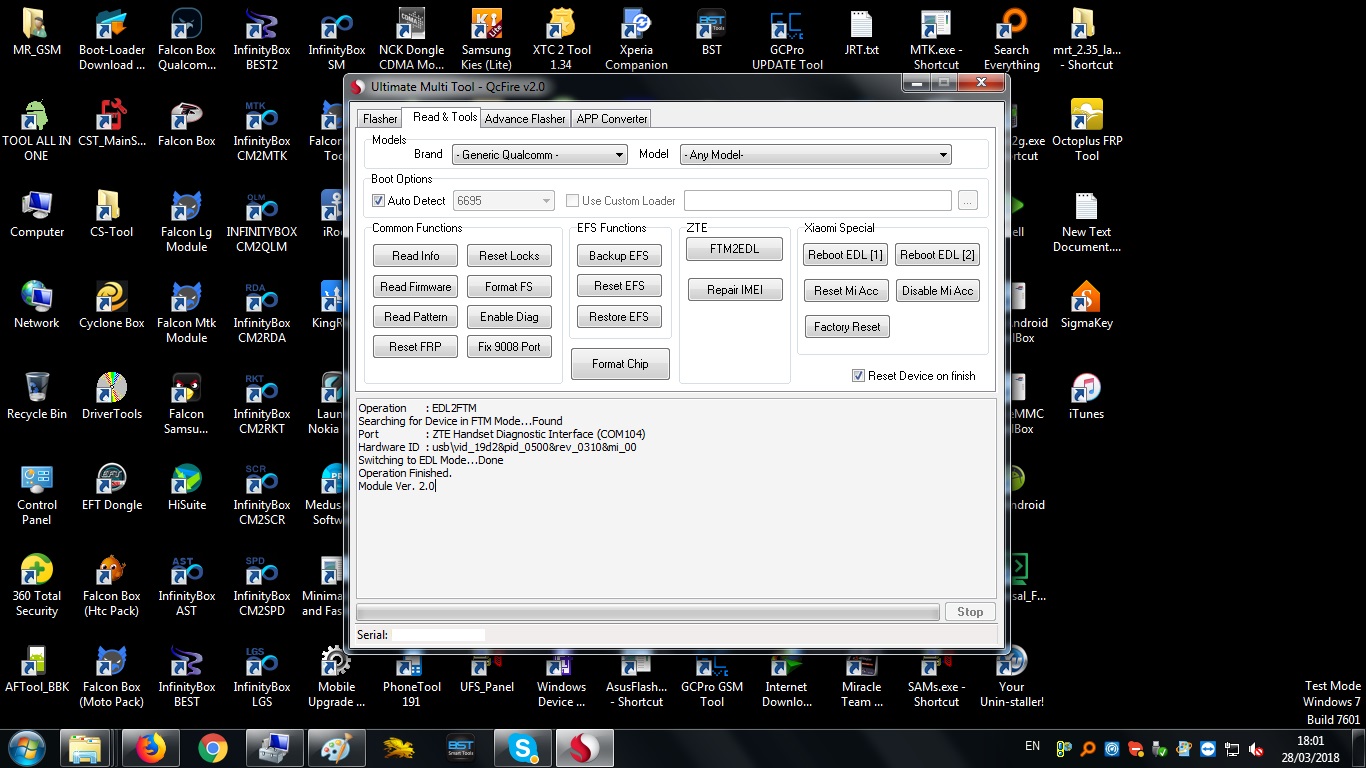This screenshot has height=768, width=1366.
Task: Open iTunes desktop shortcut
Action: tap(1087, 396)
